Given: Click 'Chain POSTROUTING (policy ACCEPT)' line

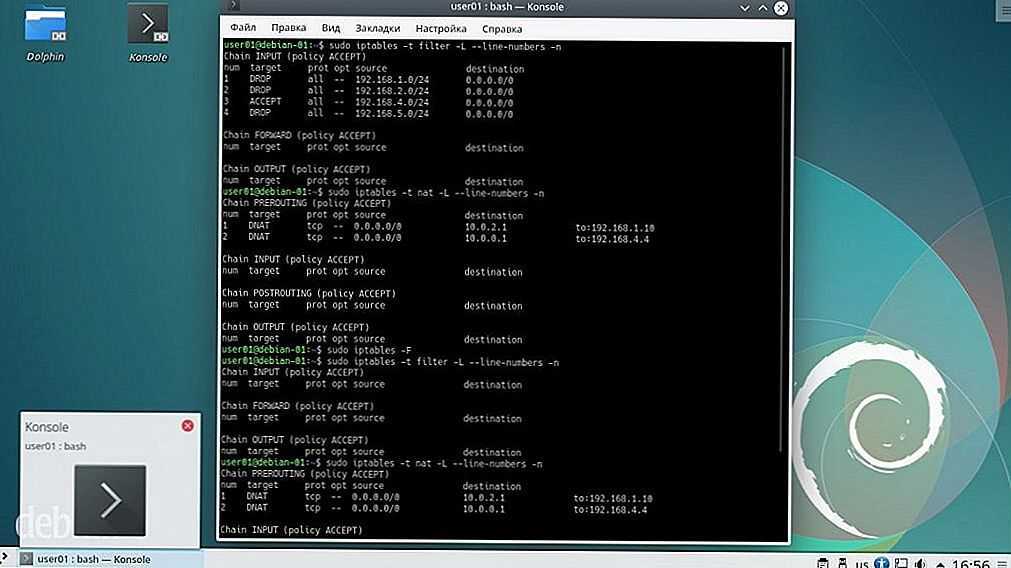Looking at the screenshot, I should [x=309, y=293].
